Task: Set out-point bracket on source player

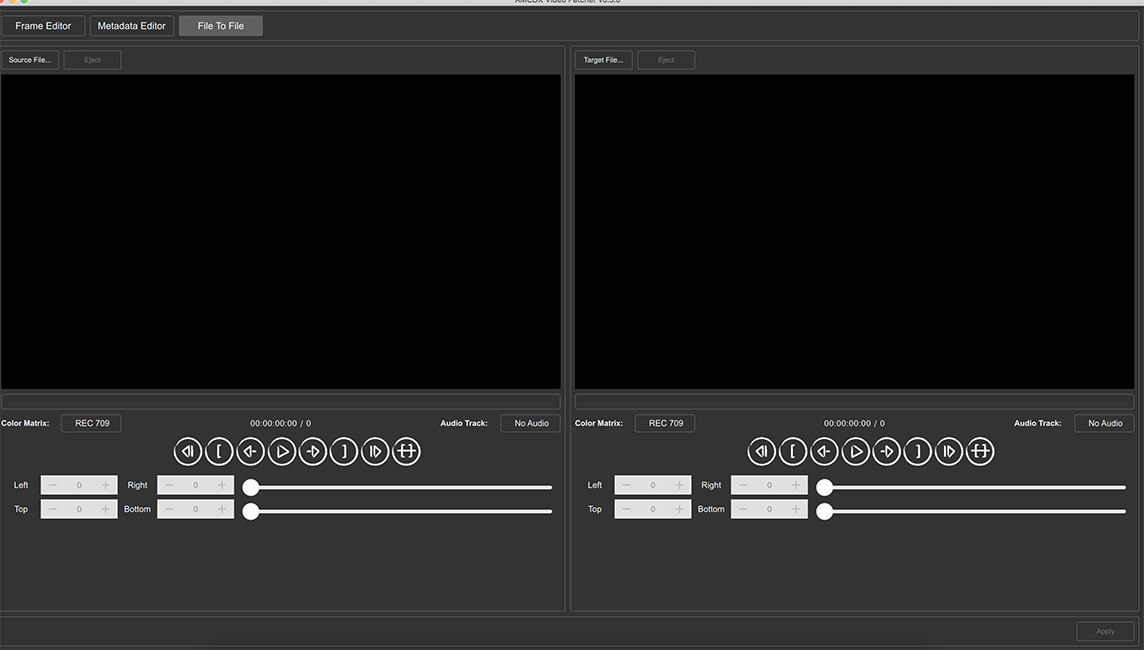Action: 344,452
